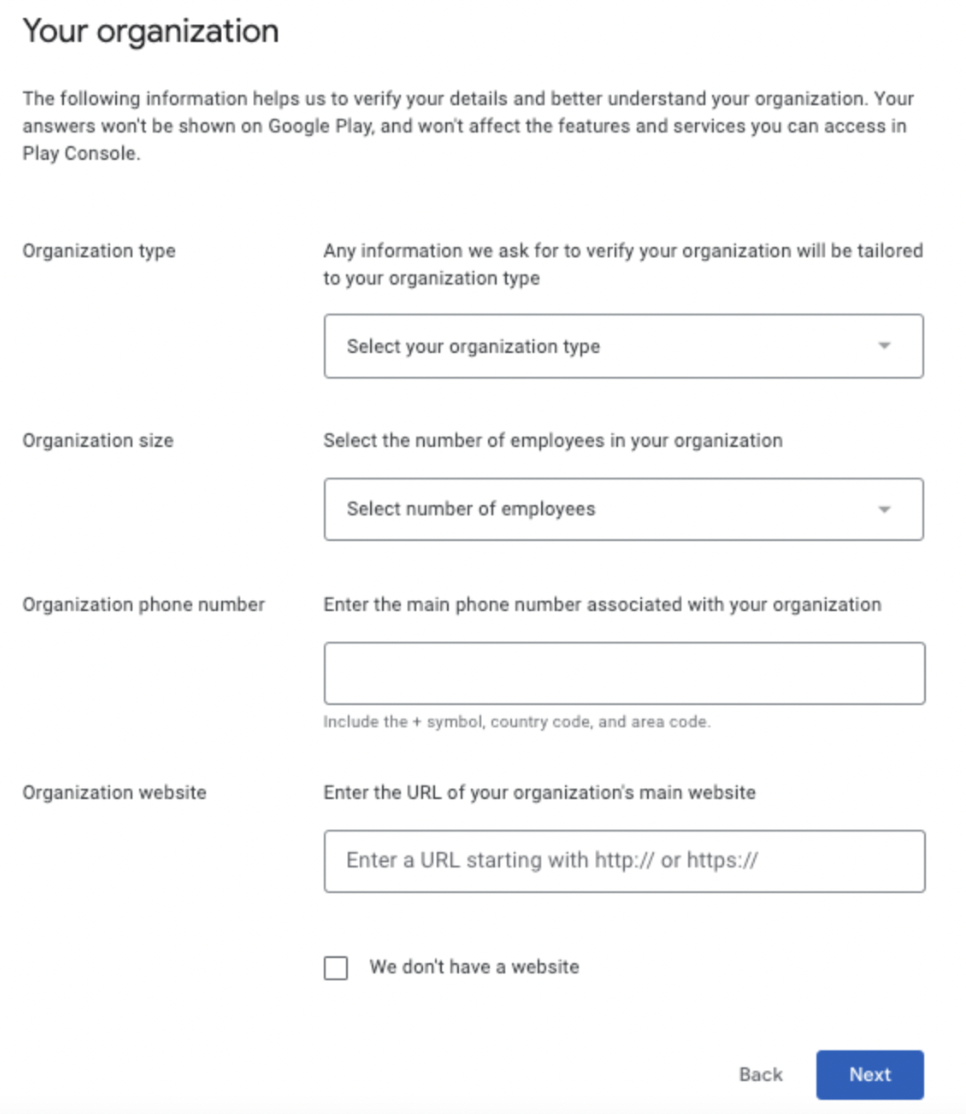Click the 'Your organization' page heading
966x1114 pixels.
[151, 31]
